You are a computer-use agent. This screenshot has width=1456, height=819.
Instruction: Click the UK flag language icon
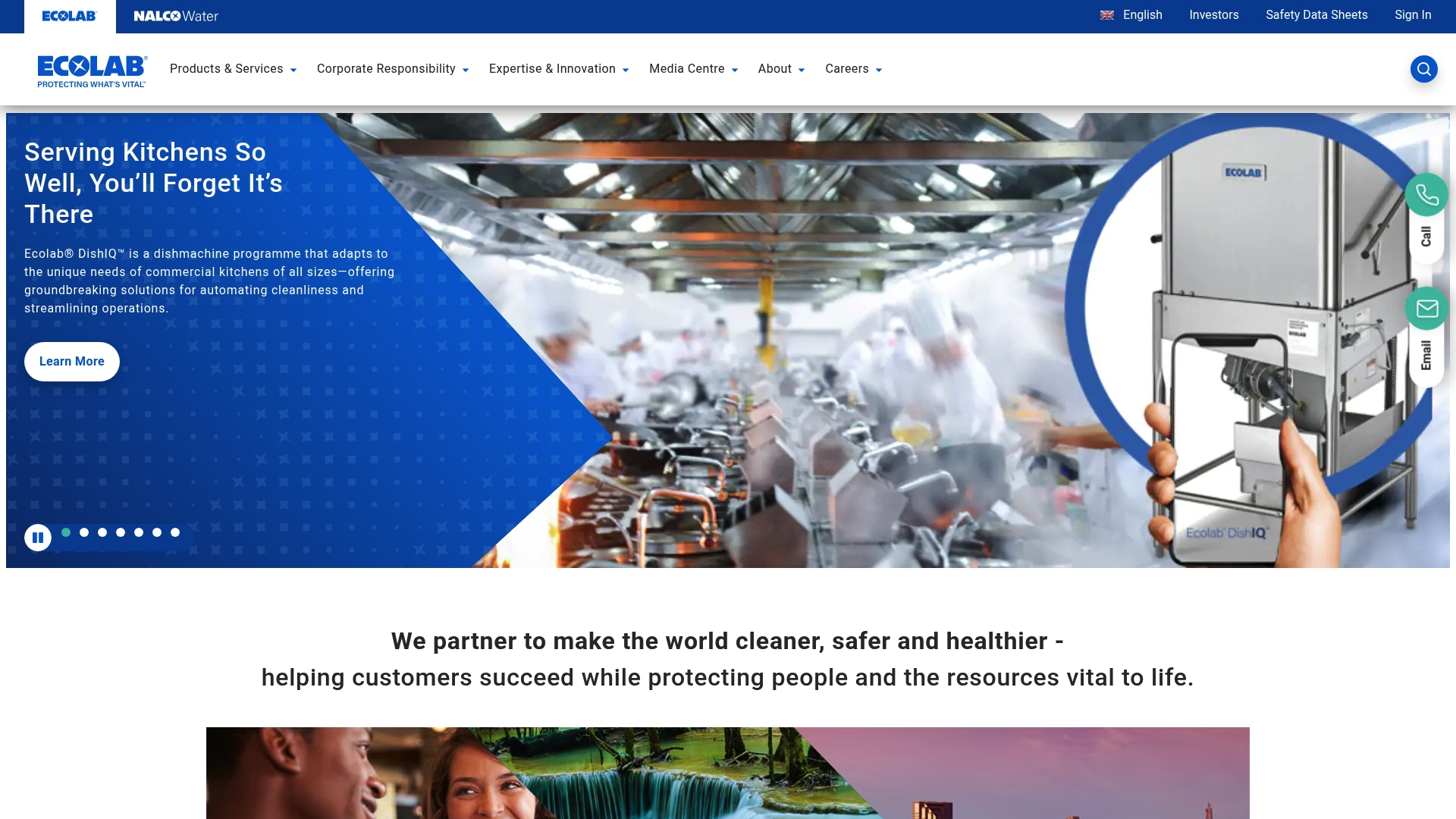[x=1107, y=15]
